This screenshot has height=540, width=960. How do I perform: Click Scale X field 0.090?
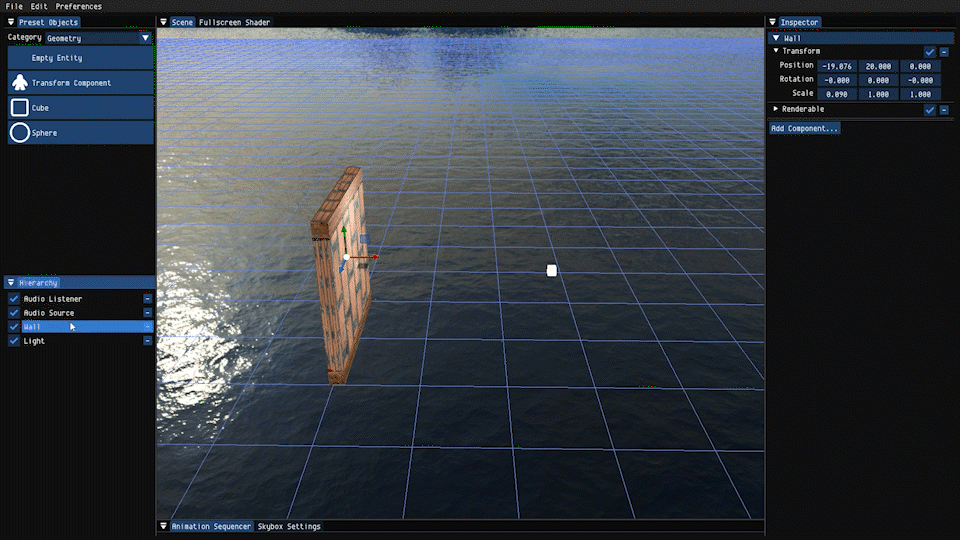click(x=836, y=94)
